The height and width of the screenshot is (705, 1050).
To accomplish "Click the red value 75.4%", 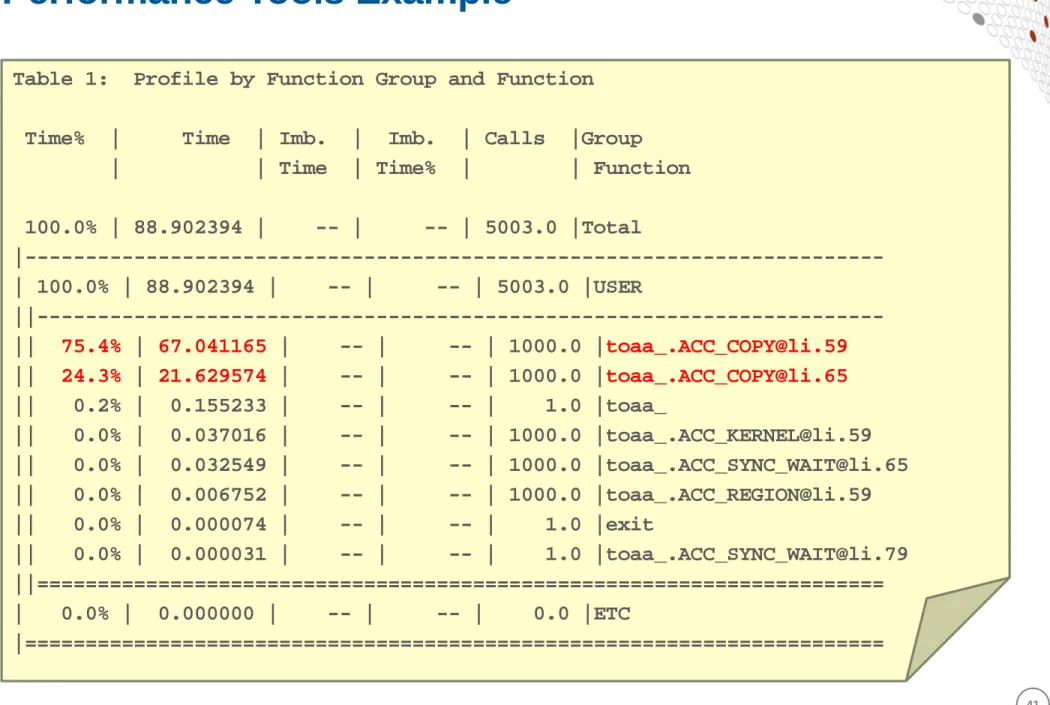I will point(91,346).
